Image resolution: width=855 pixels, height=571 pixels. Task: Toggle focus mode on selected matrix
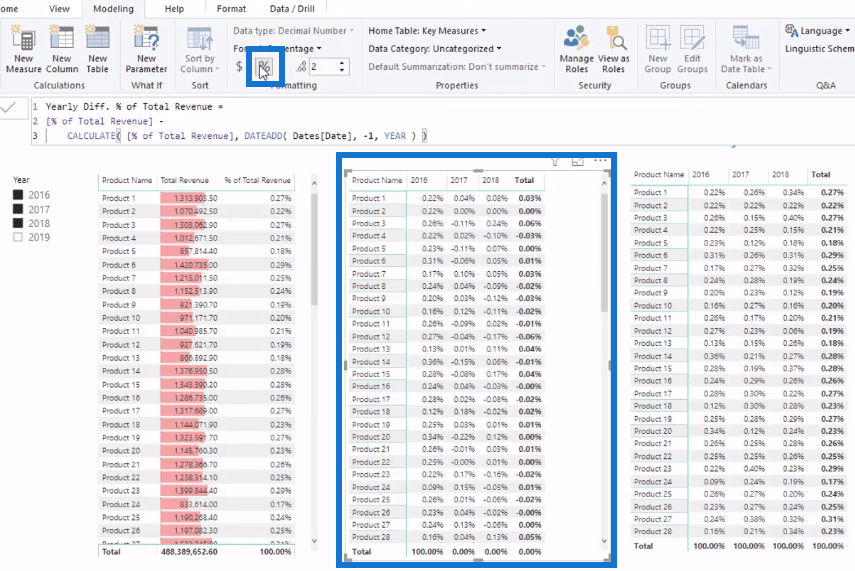(x=577, y=161)
